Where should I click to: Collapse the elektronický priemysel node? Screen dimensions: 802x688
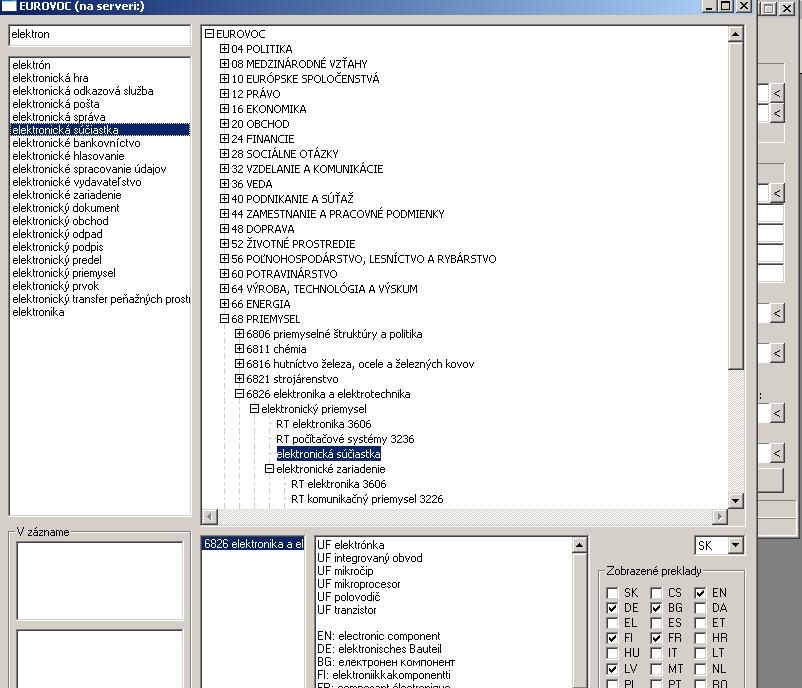click(254, 409)
